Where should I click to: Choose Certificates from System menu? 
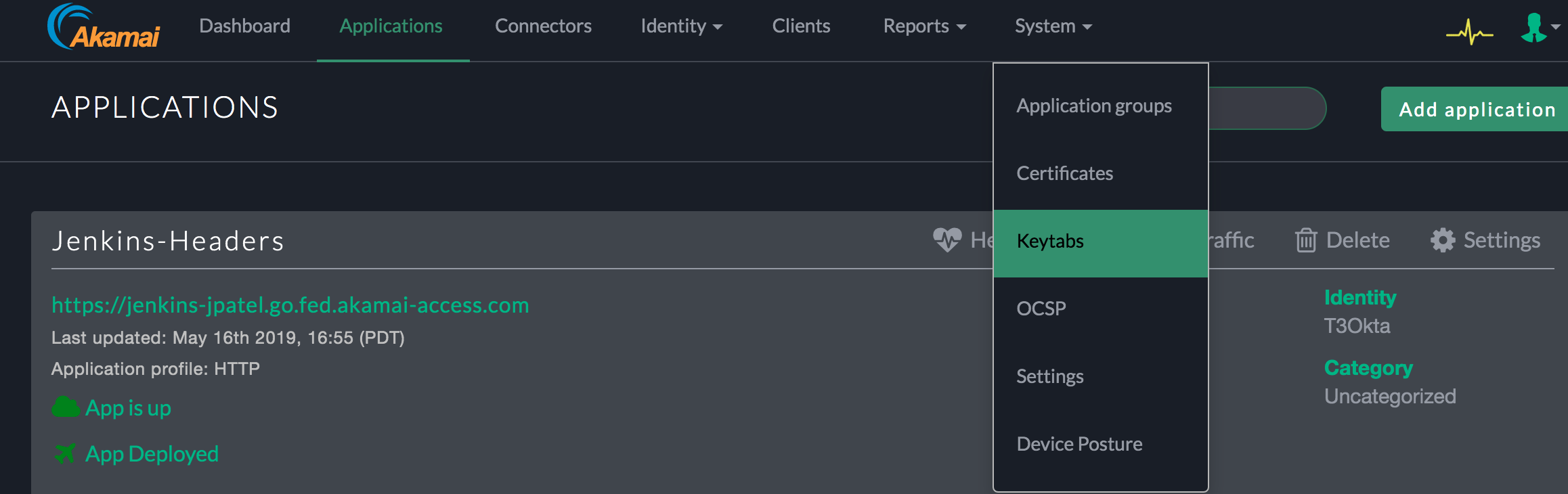[x=1101, y=173]
